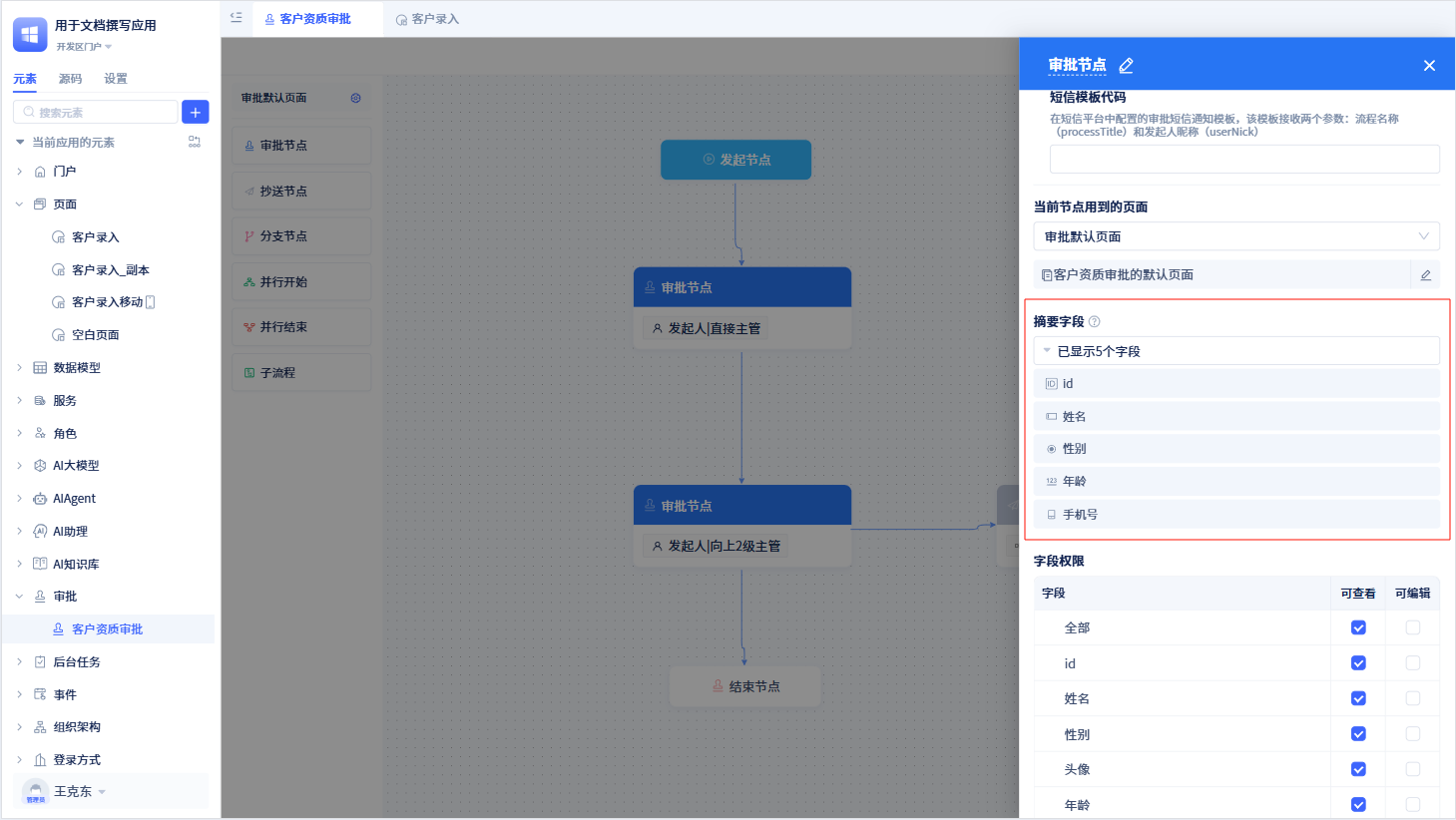
Task: Uncheck 可查看 for the 头像 field
Action: 1358,769
